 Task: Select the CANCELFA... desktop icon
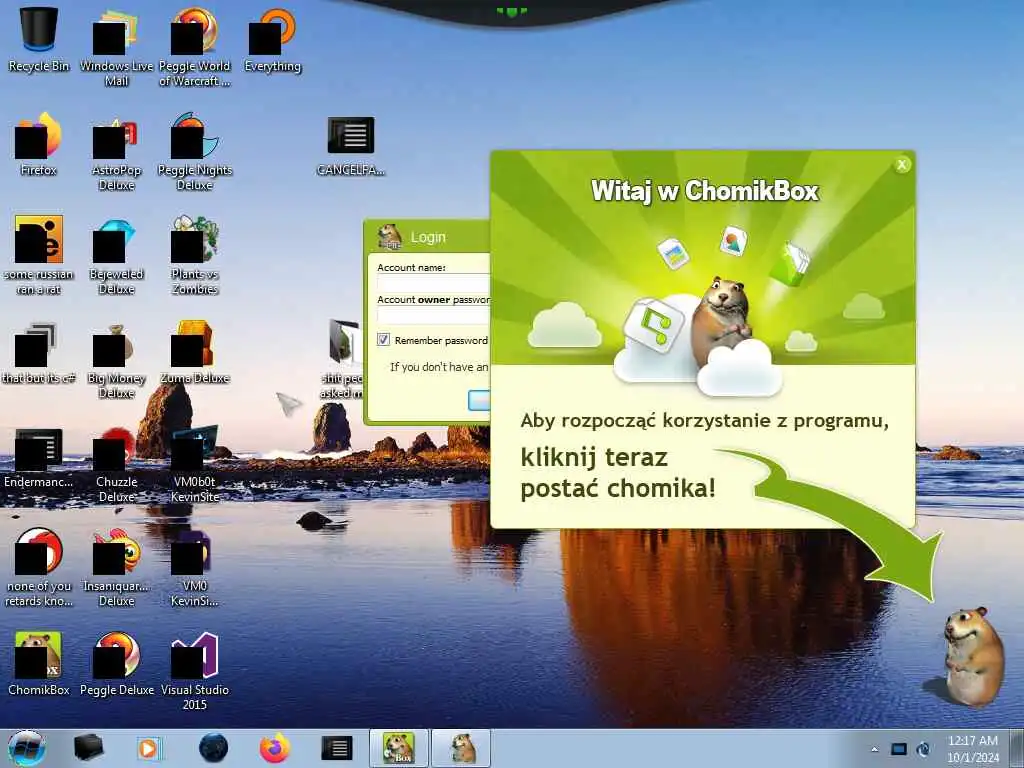[x=351, y=146]
